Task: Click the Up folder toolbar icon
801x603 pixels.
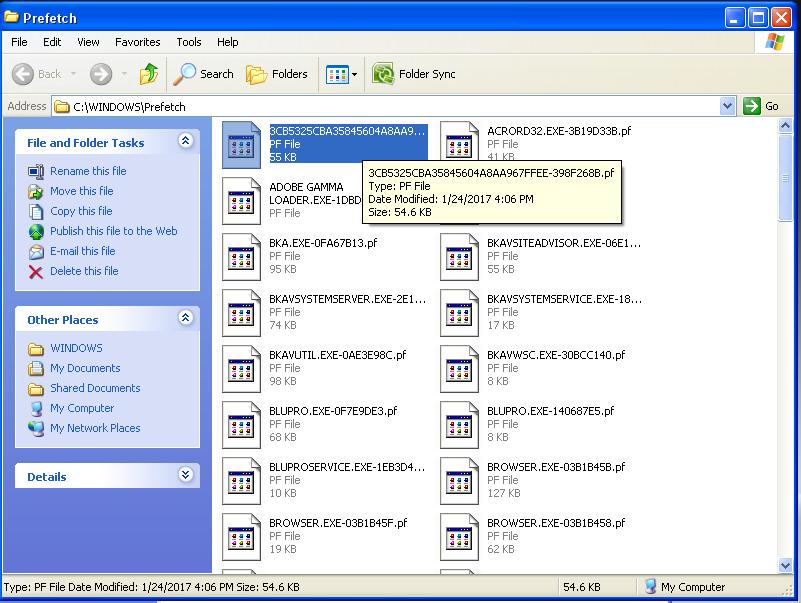Action: pyautogui.click(x=149, y=74)
